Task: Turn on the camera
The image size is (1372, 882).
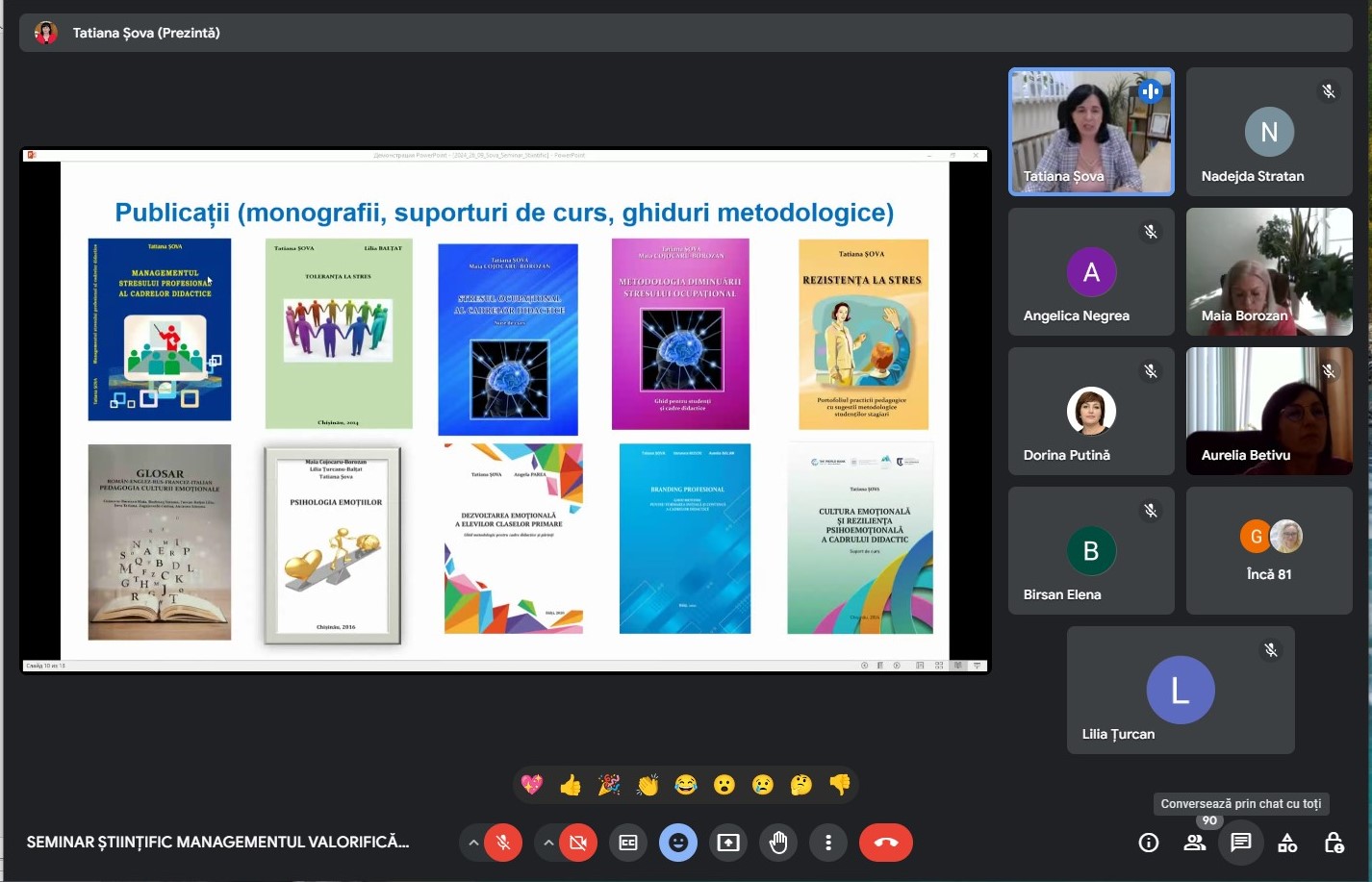Action: (x=577, y=843)
